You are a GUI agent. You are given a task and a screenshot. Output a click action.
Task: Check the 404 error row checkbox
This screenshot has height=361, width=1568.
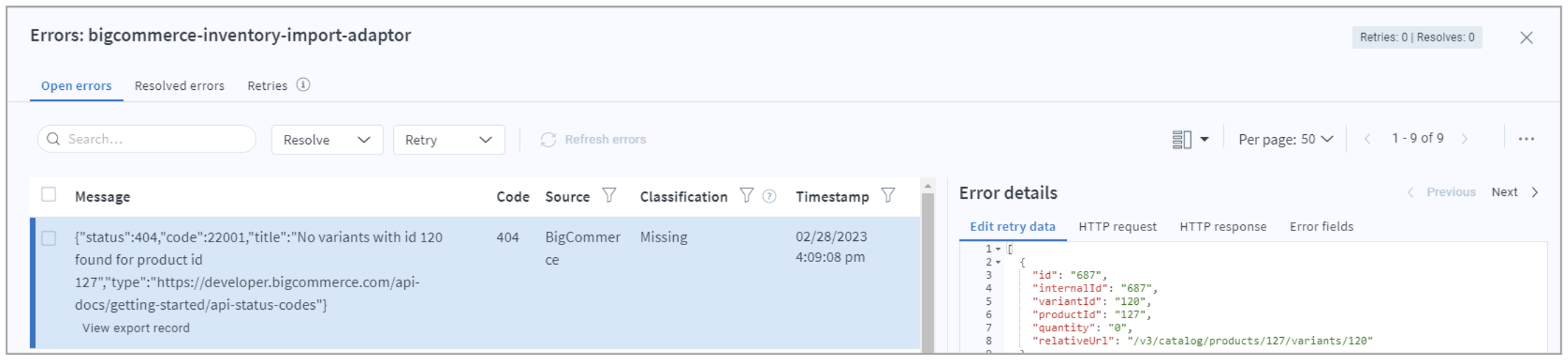(x=48, y=238)
